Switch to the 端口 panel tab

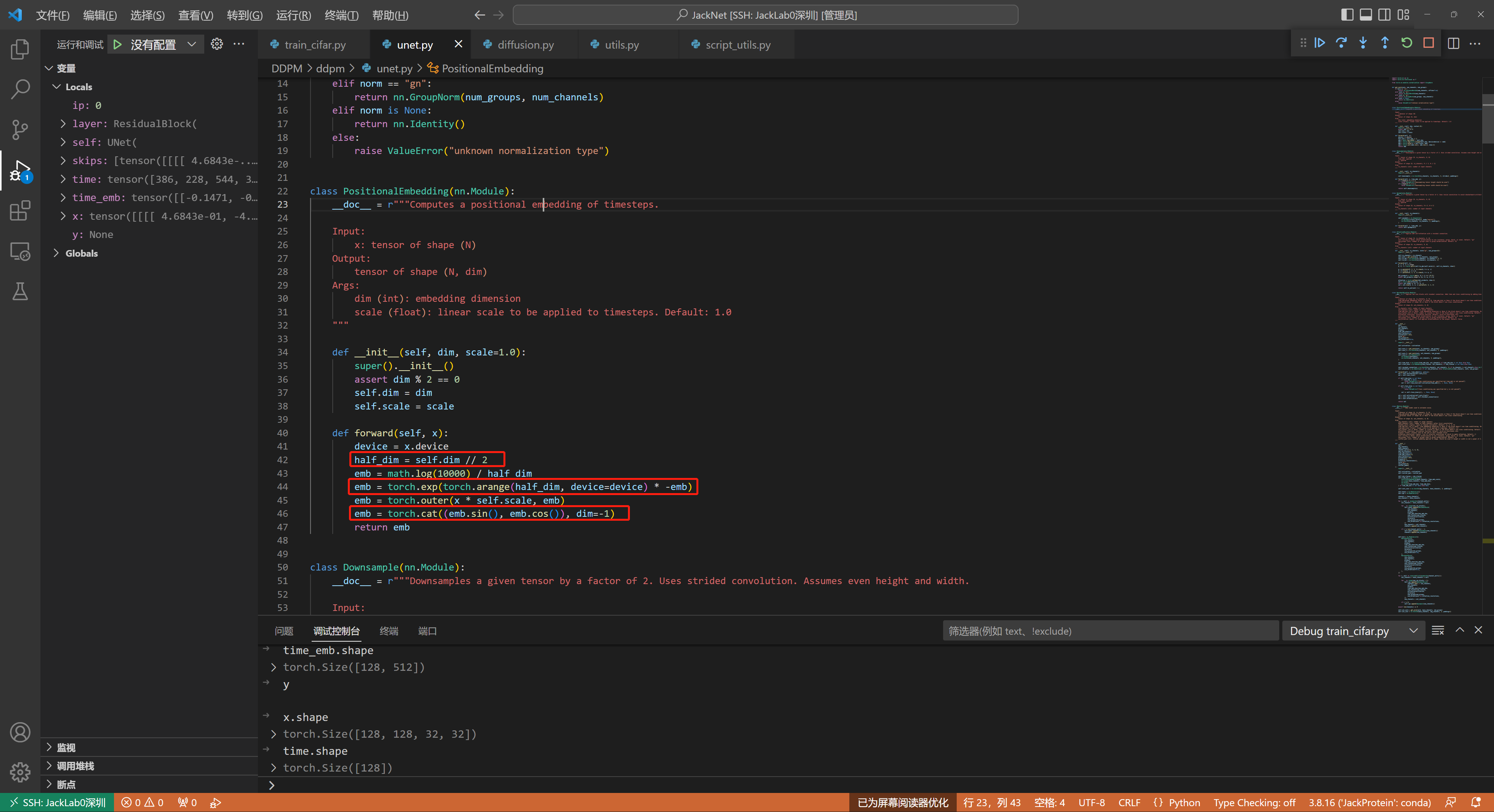[x=428, y=631]
